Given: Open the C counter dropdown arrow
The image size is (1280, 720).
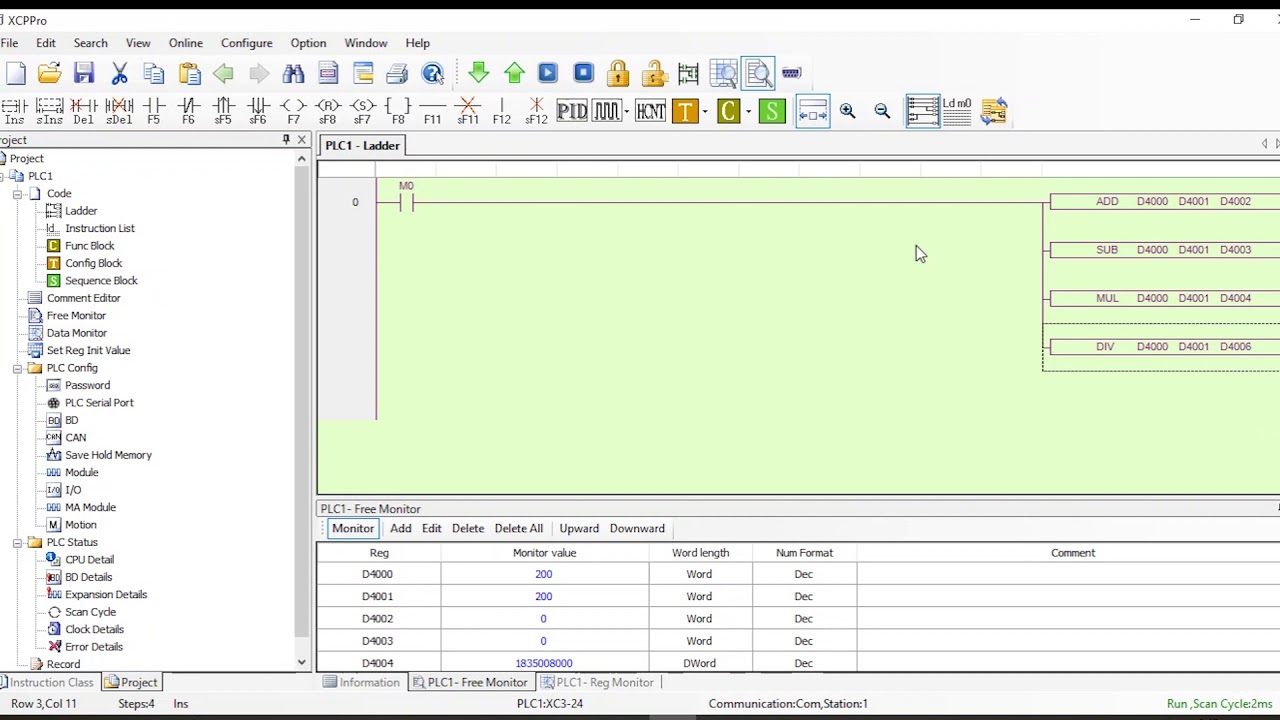Looking at the screenshot, I should [x=749, y=111].
